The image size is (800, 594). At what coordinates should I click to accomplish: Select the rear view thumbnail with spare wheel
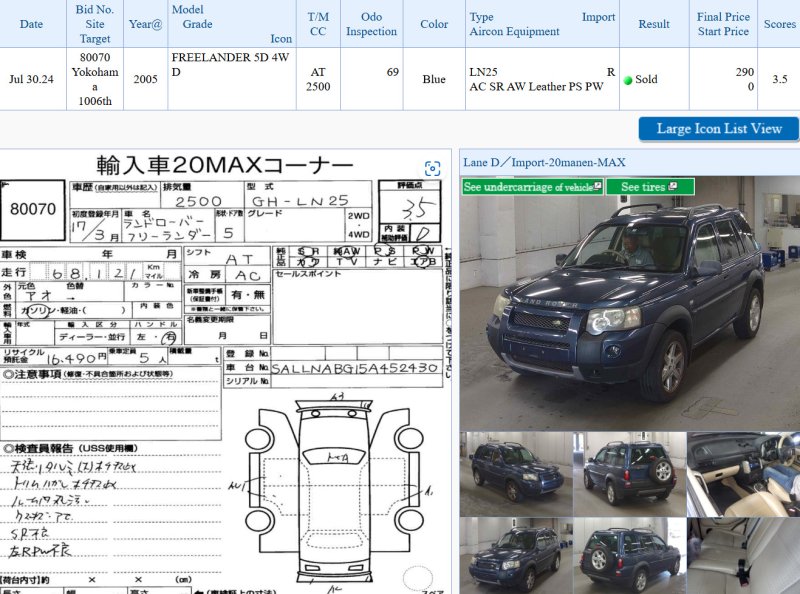tap(628, 473)
